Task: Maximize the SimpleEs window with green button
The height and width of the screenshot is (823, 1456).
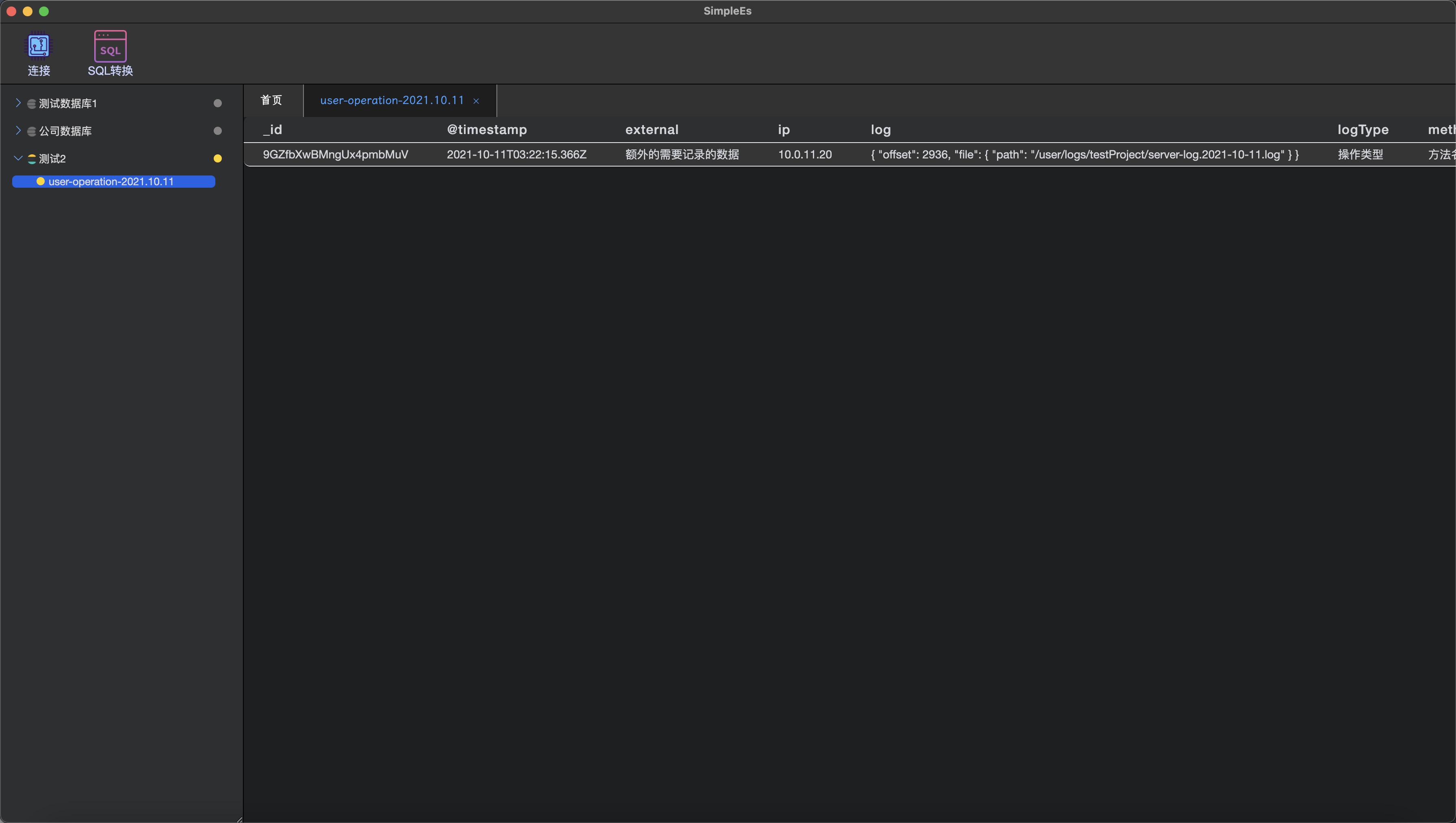Action: click(44, 11)
